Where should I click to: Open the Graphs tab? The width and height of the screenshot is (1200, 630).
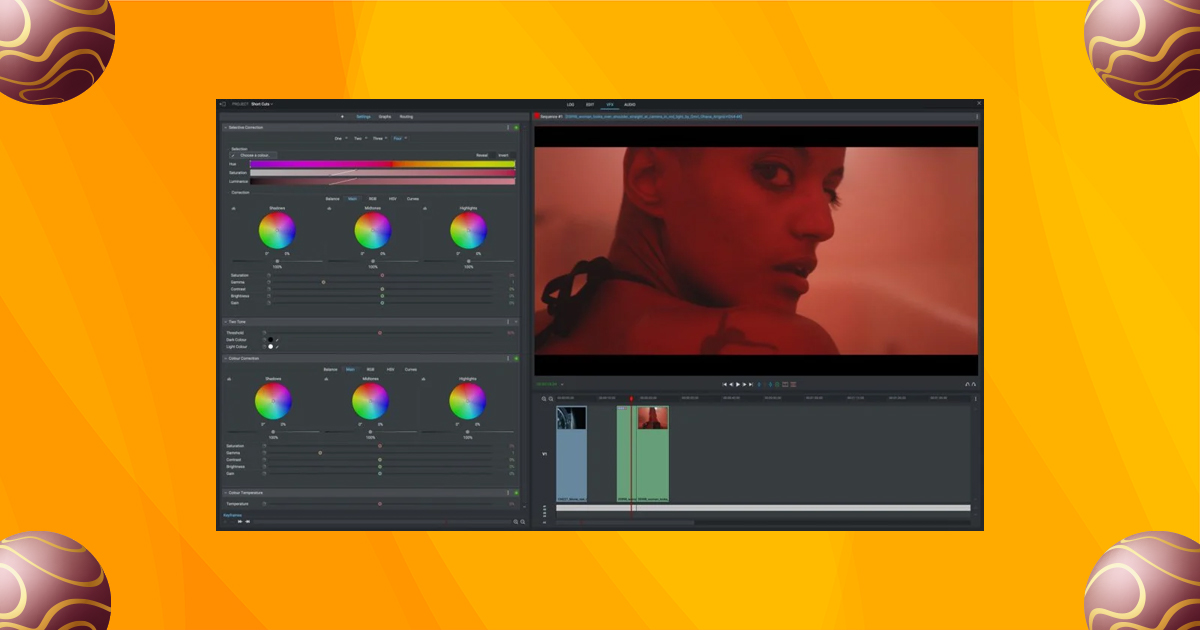pos(385,117)
